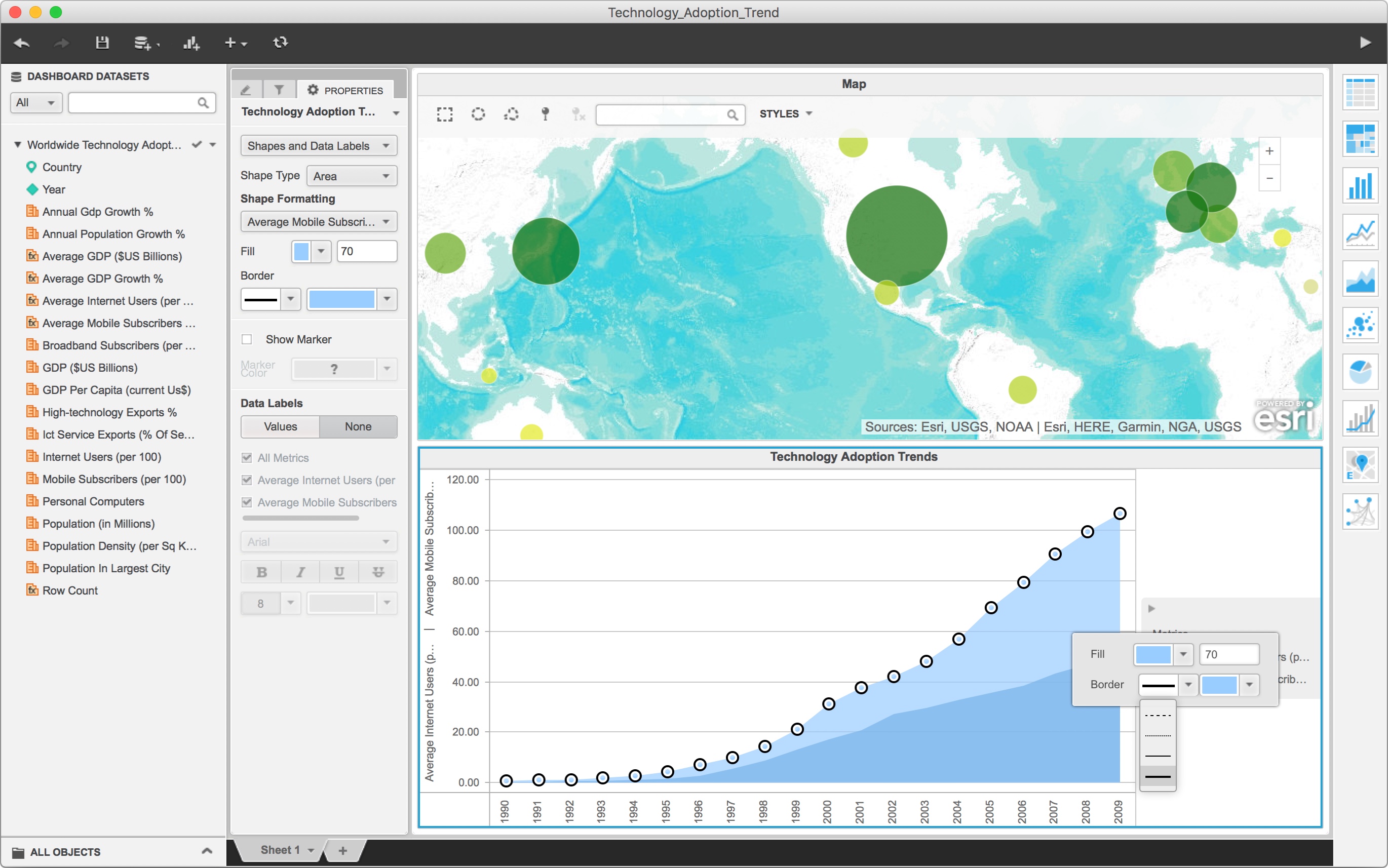The width and height of the screenshot is (1388, 868).
Task: Choose the circular selection map tool
Action: tap(478, 114)
